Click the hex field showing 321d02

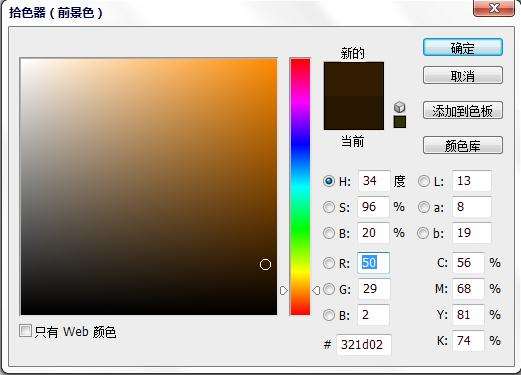click(363, 345)
